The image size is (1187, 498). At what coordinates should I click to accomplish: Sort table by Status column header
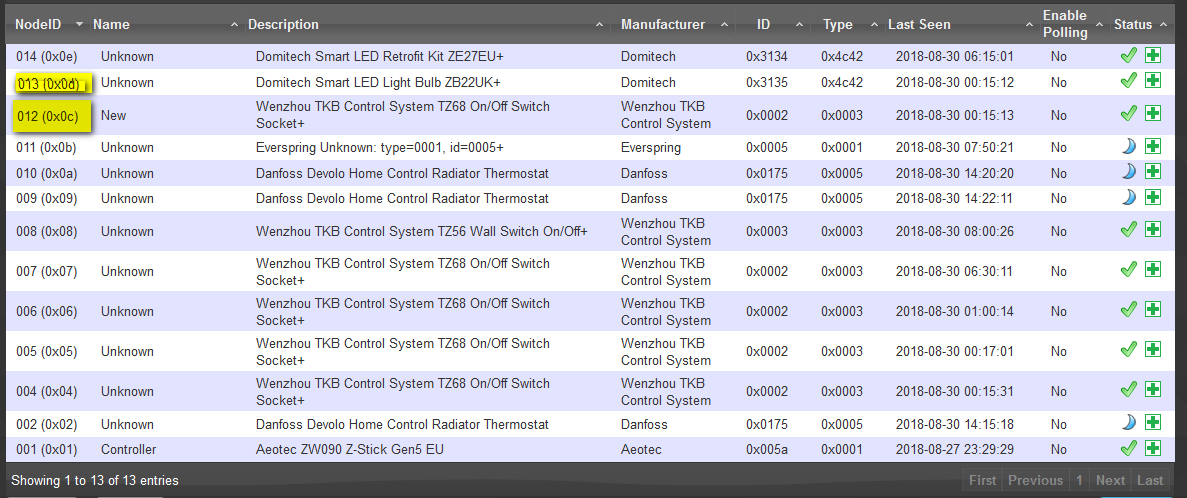pos(1142,24)
